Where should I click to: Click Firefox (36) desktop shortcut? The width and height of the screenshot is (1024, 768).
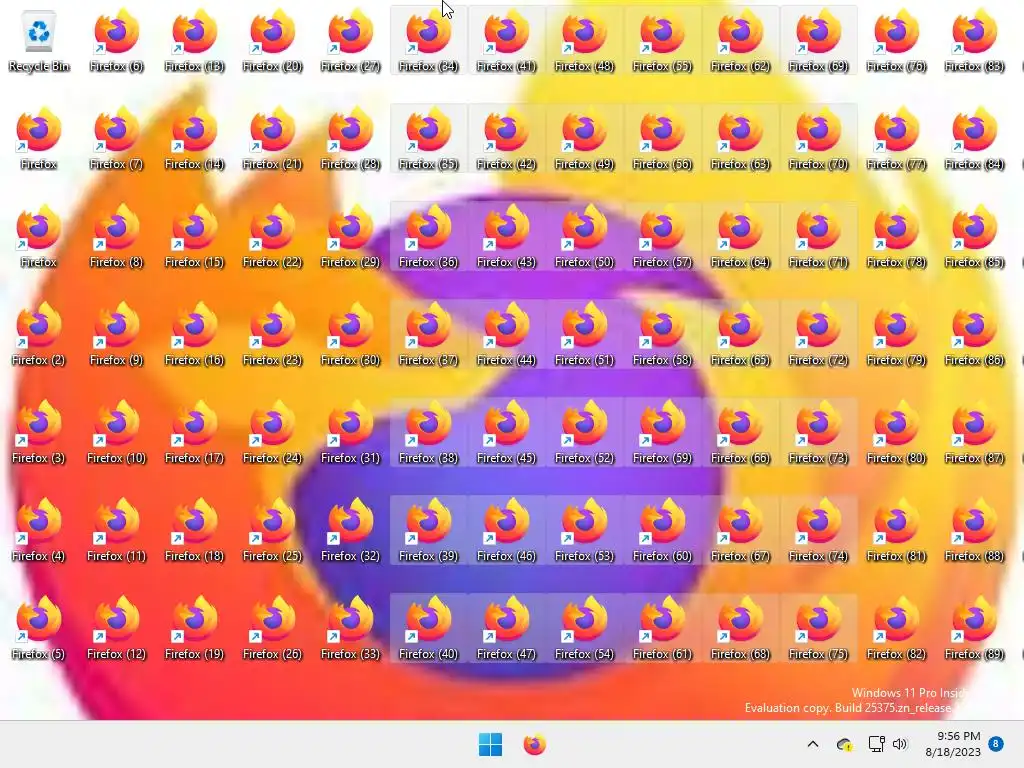(428, 236)
